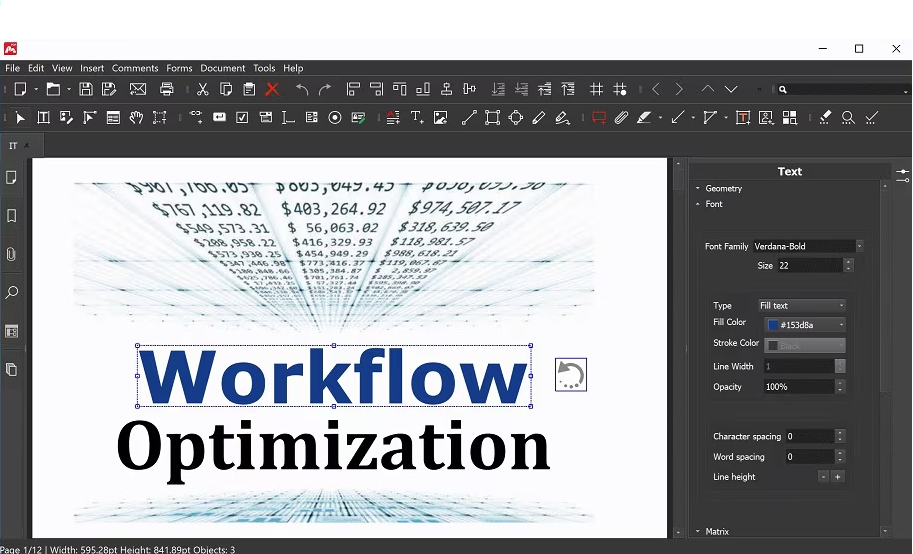Viewport: 913px width, 554px height.
Task: Click the Open folder icon
Action: coord(53,89)
